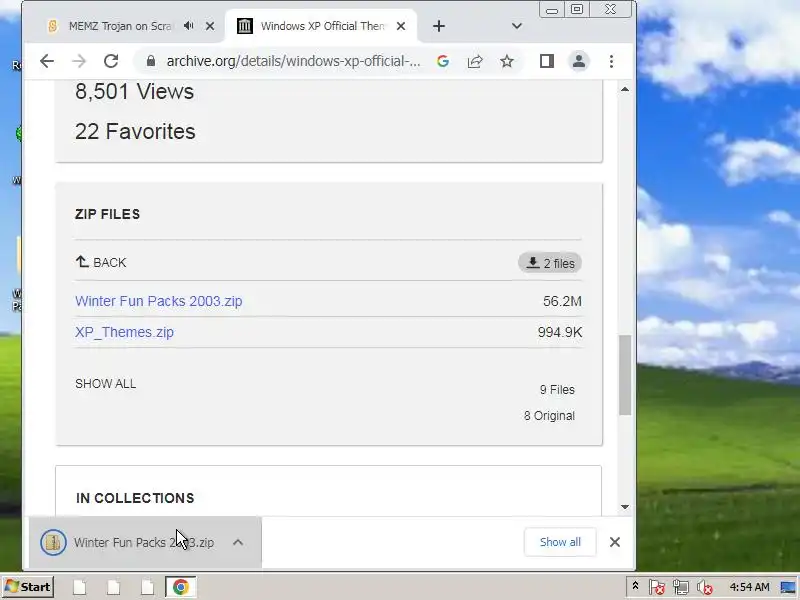
Task: Click third quick launch taskbar icon
Action: click(x=147, y=587)
